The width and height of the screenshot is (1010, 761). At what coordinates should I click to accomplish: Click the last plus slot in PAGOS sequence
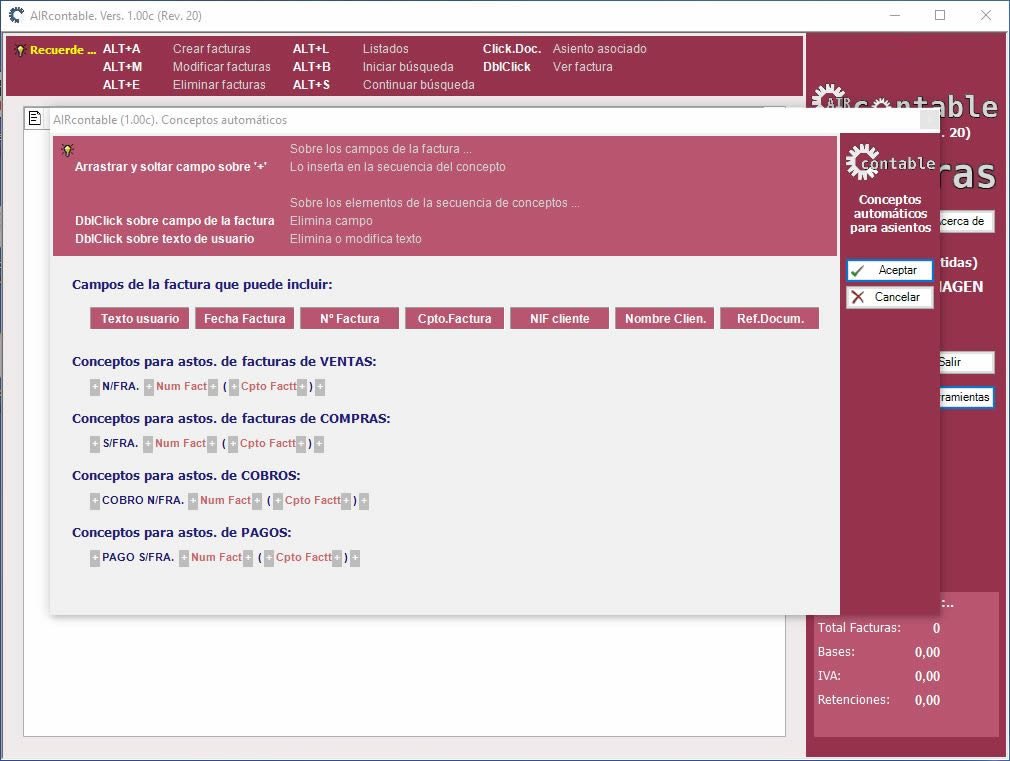click(x=355, y=558)
